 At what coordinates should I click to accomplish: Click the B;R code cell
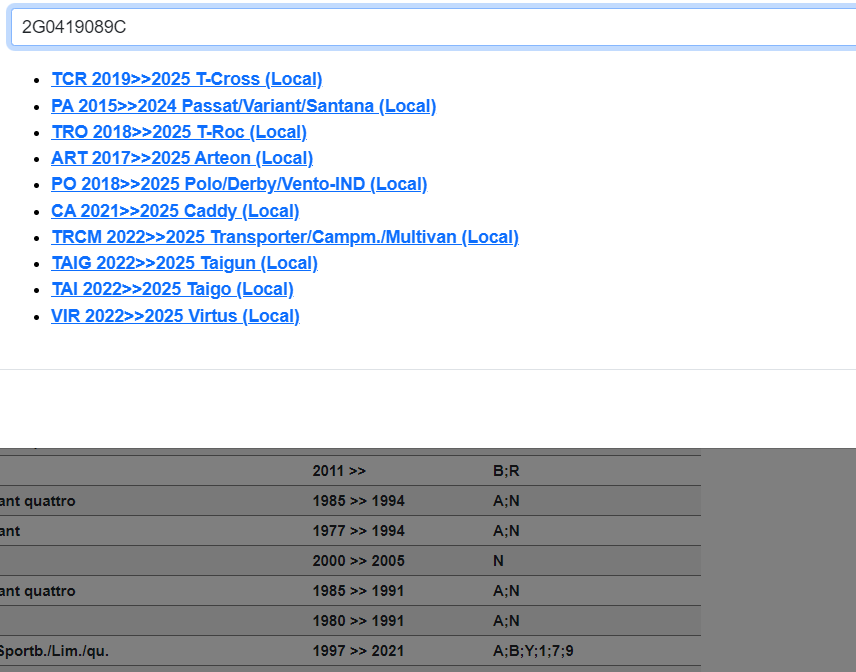tap(506, 471)
